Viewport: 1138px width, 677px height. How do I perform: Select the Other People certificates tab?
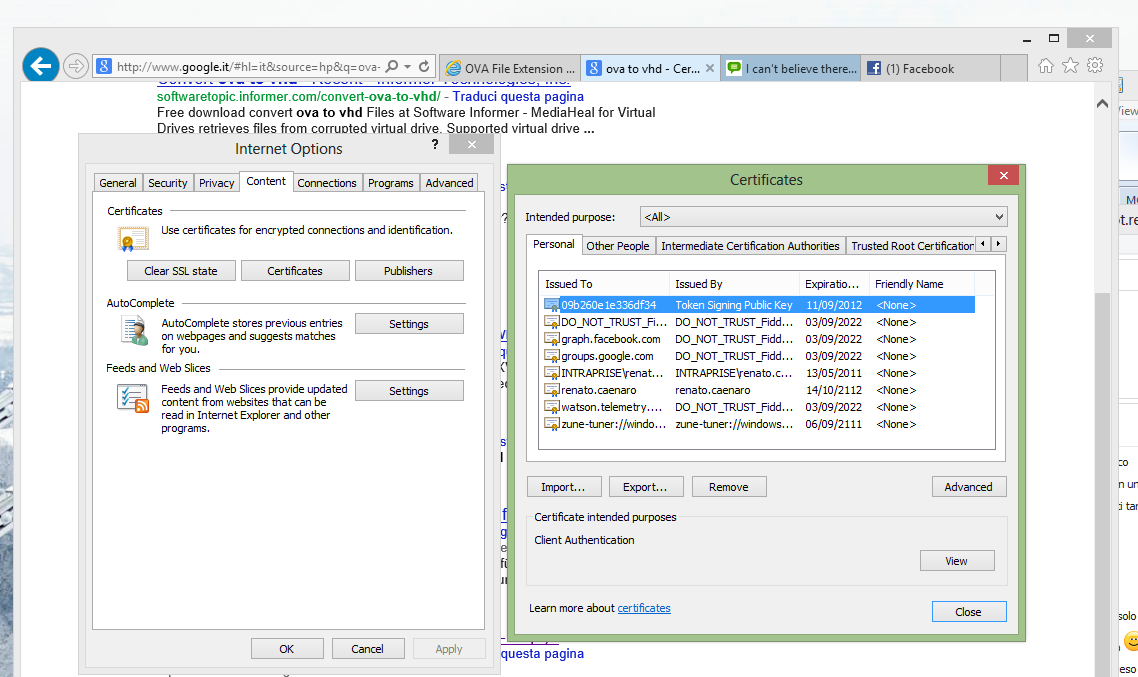point(618,246)
